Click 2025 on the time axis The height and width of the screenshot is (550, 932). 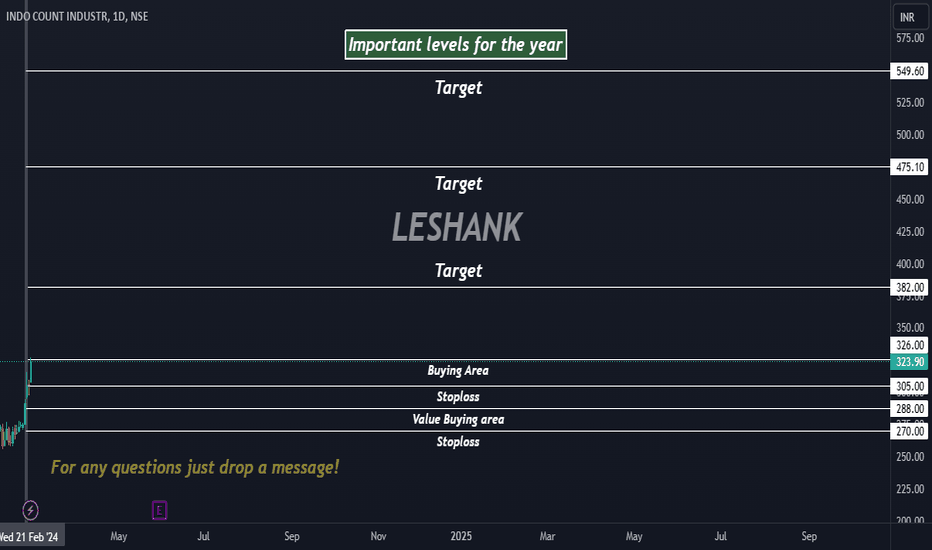tap(461, 536)
